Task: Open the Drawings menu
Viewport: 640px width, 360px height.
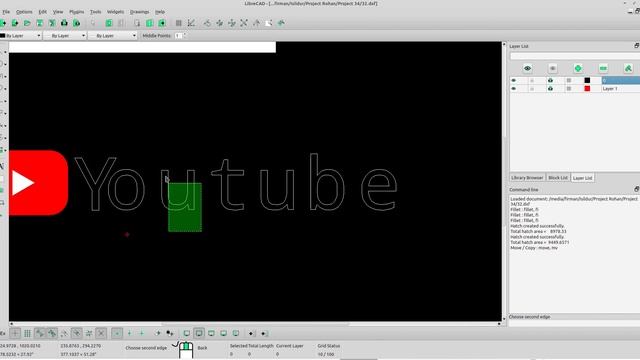Action: [140, 12]
